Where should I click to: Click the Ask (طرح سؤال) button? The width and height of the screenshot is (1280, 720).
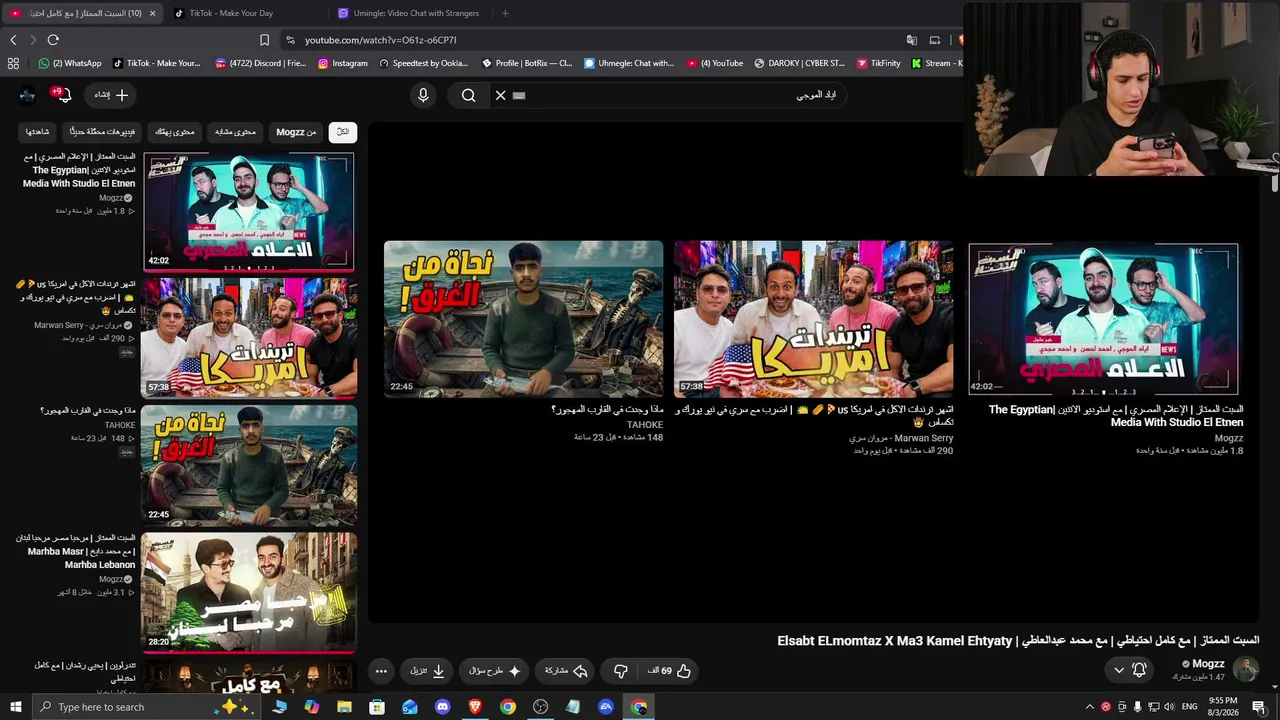click(494, 671)
